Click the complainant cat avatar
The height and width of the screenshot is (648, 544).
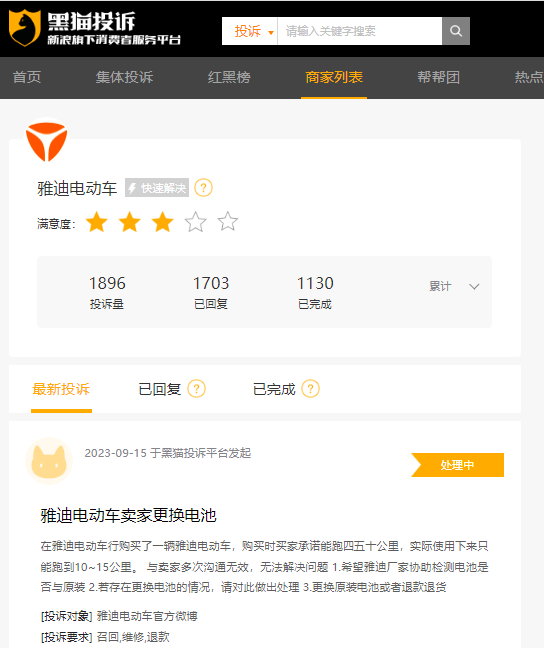[49, 461]
